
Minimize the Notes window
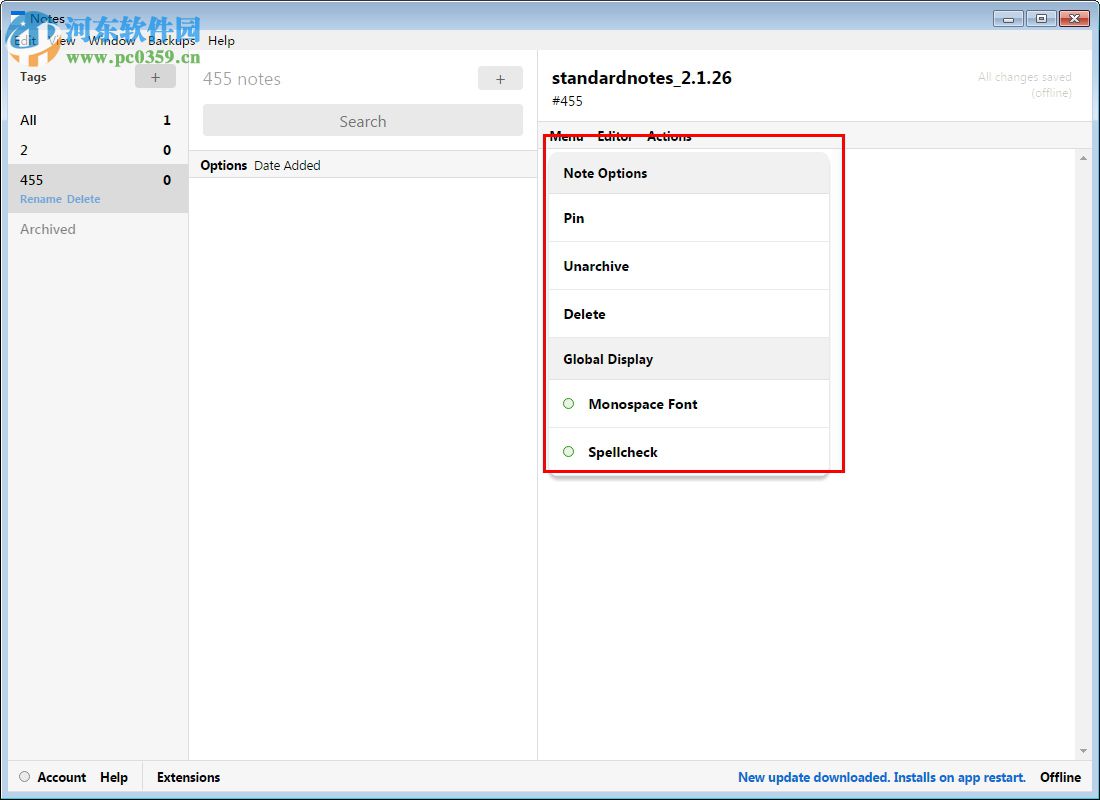[1008, 19]
